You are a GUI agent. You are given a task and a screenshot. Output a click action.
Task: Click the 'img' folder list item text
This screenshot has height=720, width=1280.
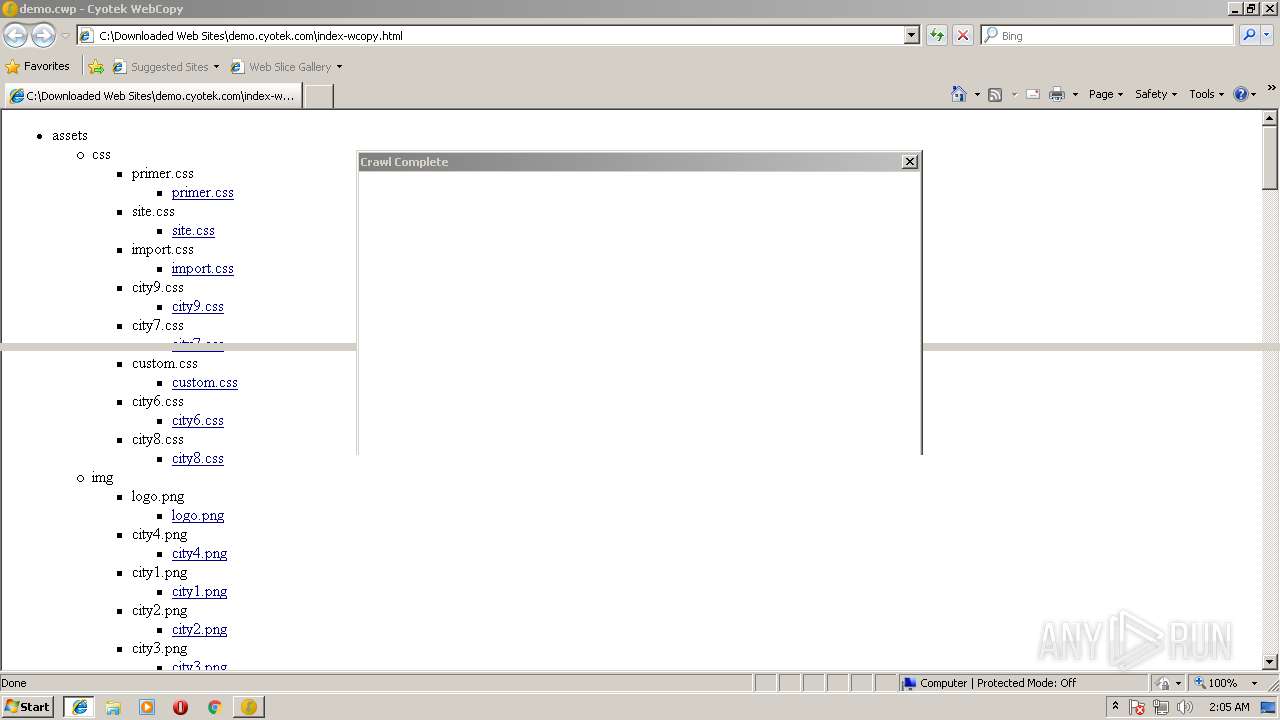click(x=102, y=477)
